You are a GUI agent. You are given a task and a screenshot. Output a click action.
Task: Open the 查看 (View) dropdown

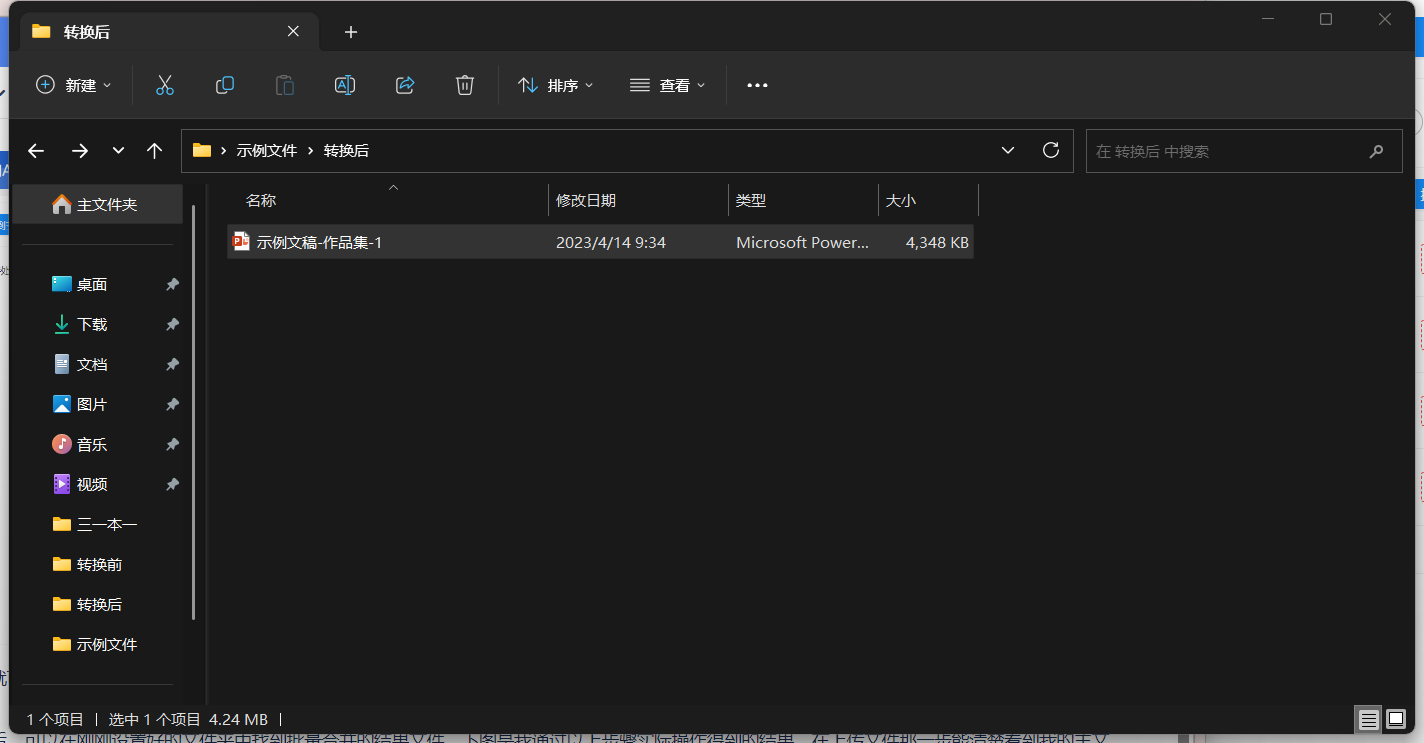pos(667,85)
